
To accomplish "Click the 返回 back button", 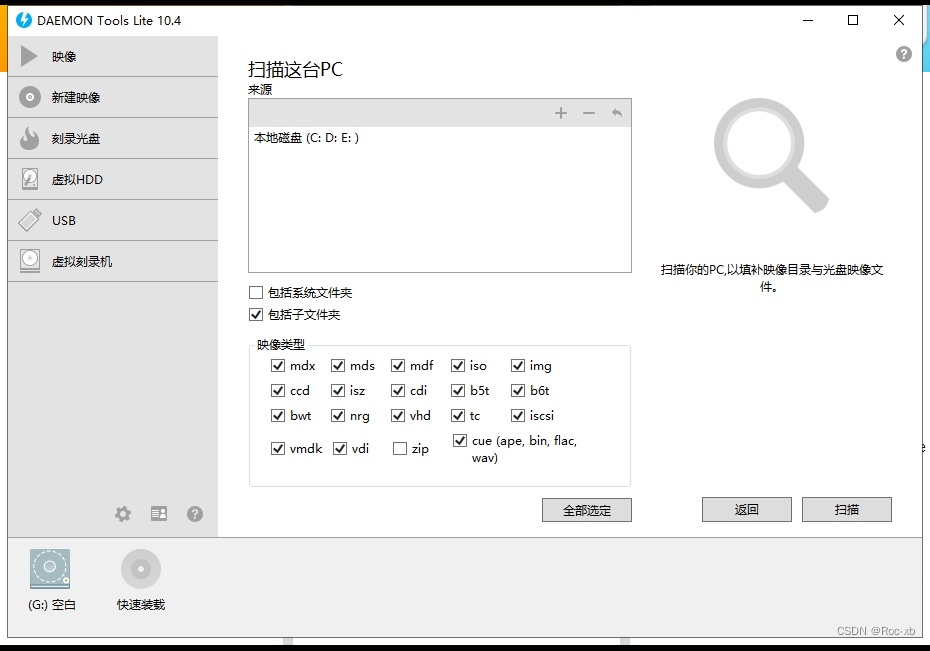I will (747, 509).
